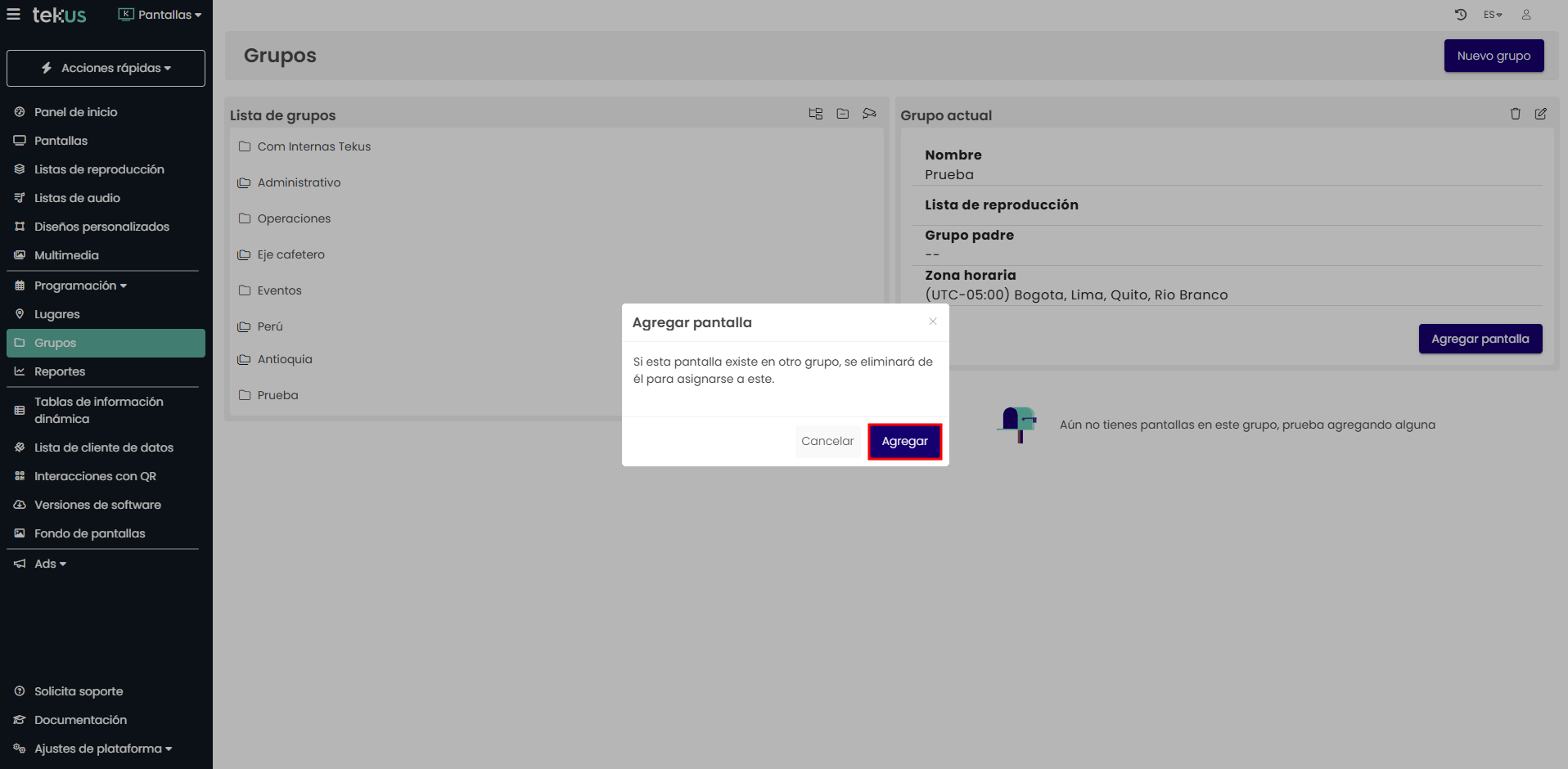Click the trash icon in Grupo actual
1568x769 pixels.
tap(1515, 115)
